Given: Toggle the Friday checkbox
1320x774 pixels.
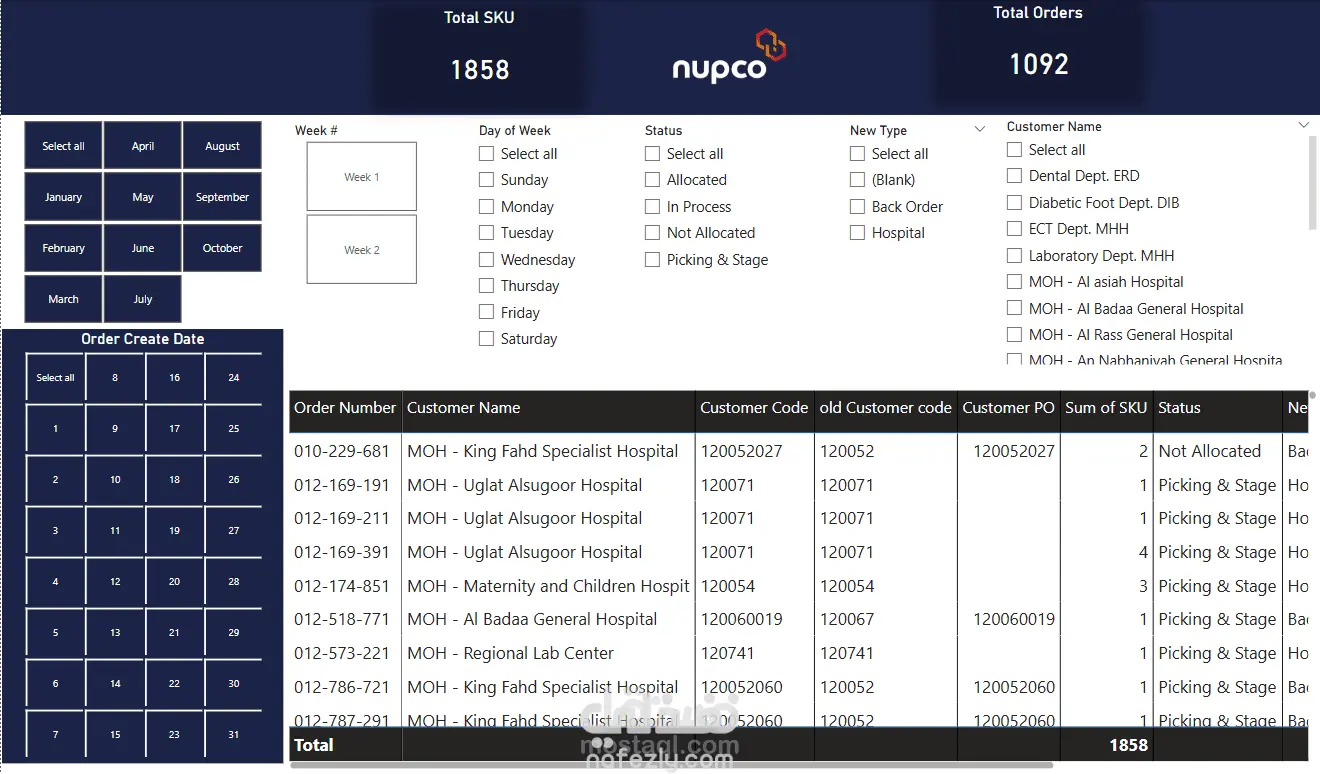Looking at the screenshot, I should point(486,313).
